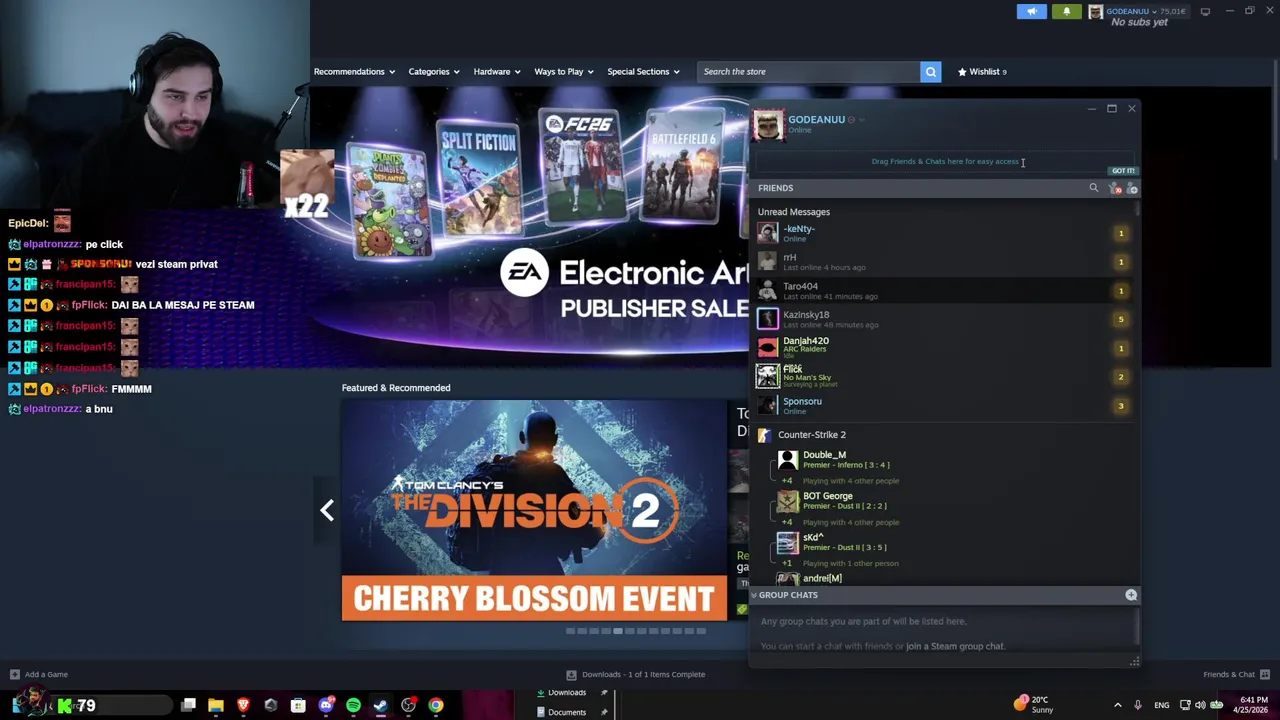Open the Categories store menu
1280x720 pixels.
pyautogui.click(x=433, y=71)
